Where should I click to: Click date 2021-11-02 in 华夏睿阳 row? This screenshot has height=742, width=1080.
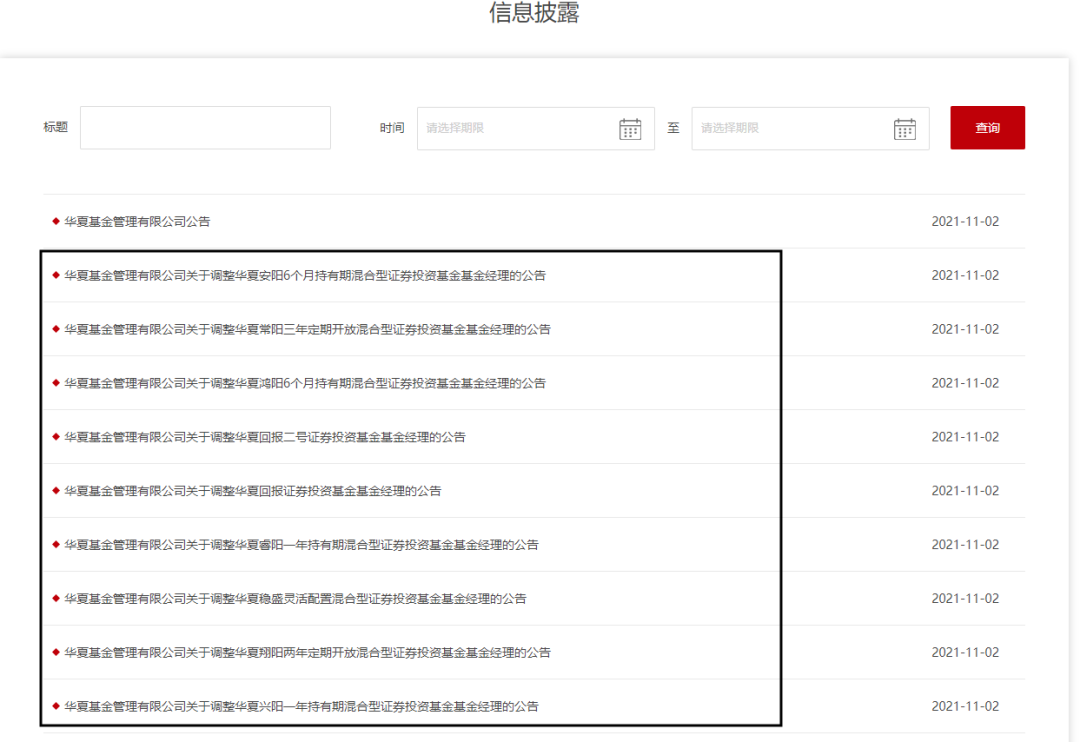pyautogui.click(x=965, y=544)
